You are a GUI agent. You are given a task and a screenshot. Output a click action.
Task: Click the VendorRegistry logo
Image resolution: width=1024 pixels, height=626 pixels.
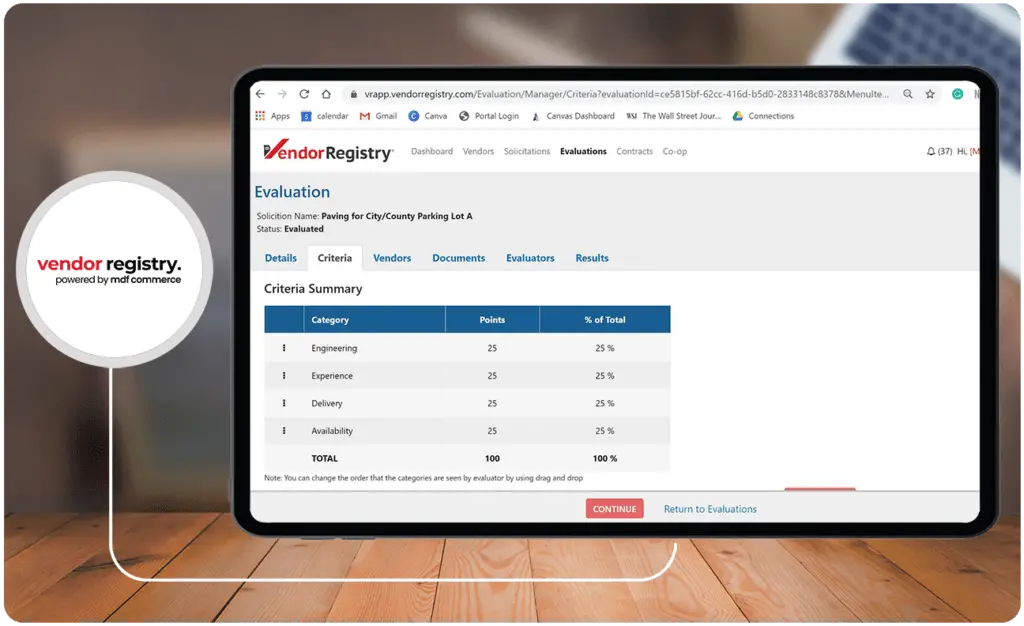pos(328,151)
